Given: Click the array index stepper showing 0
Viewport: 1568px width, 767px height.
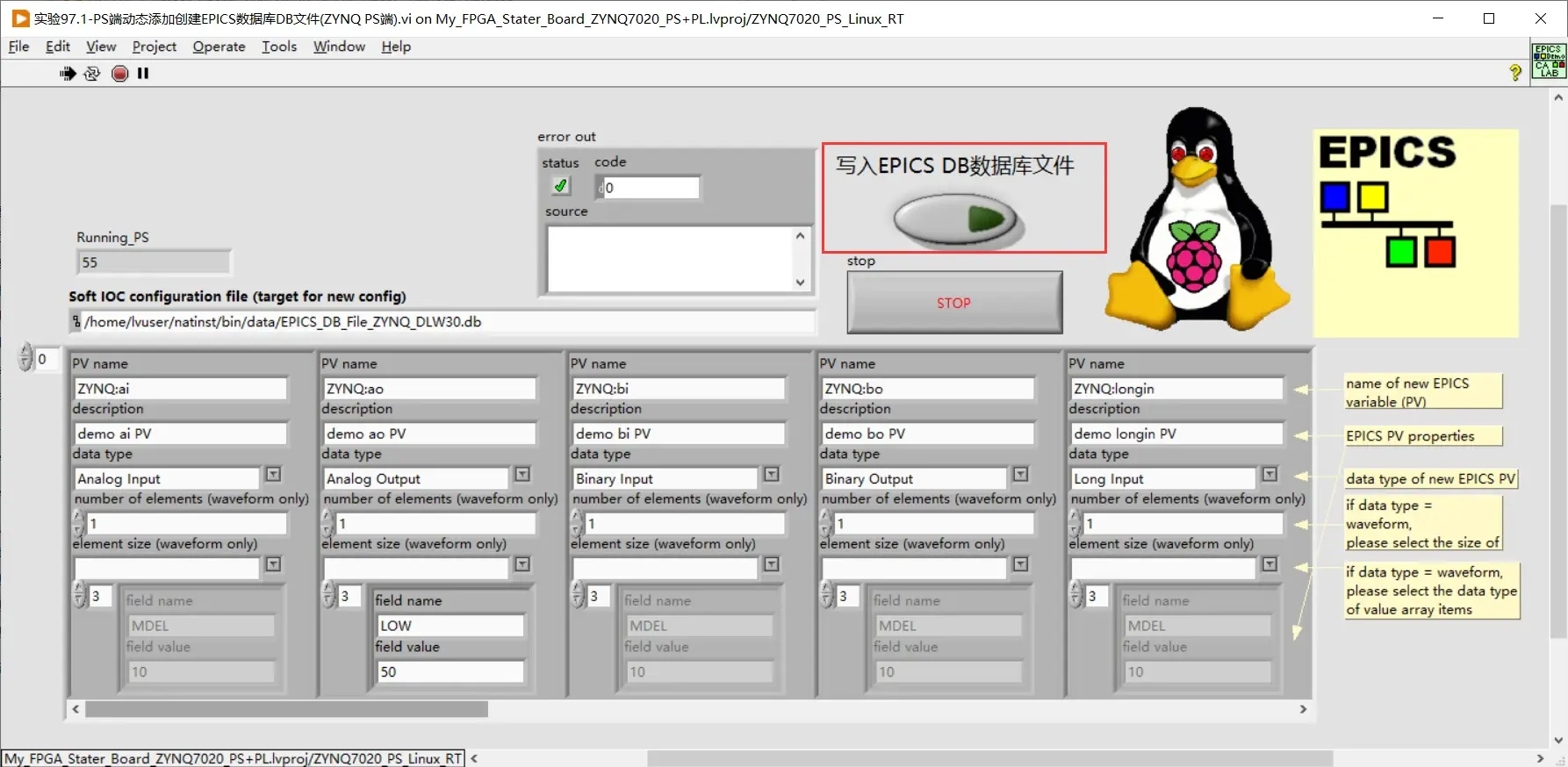Looking at the screenshot, I should [x=25, y=358].
